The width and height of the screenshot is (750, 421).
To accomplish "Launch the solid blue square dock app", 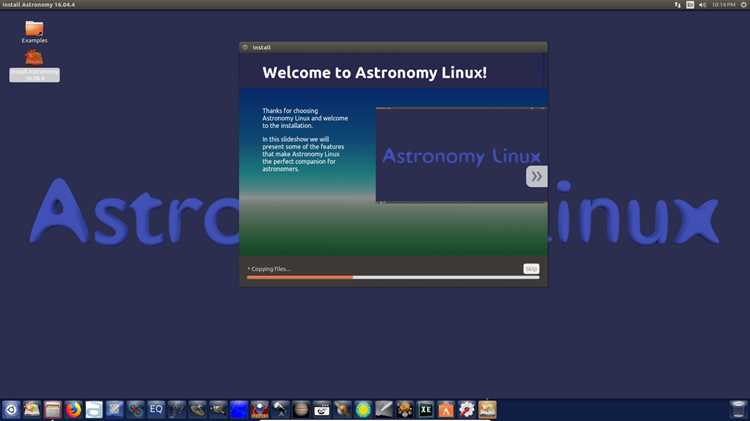I will point(239,410).
